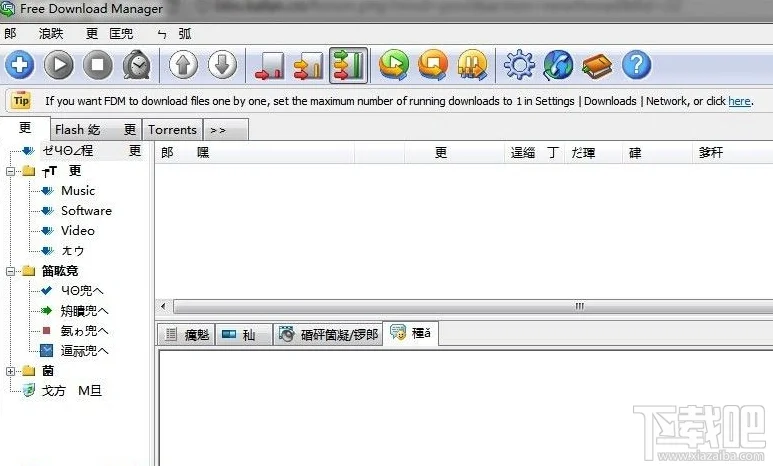Image resolution: width=773 pixels, height=466 pixels.
Task: Select light traffic mode with the one-red-bar icon
Action: (x=269, y=66)
